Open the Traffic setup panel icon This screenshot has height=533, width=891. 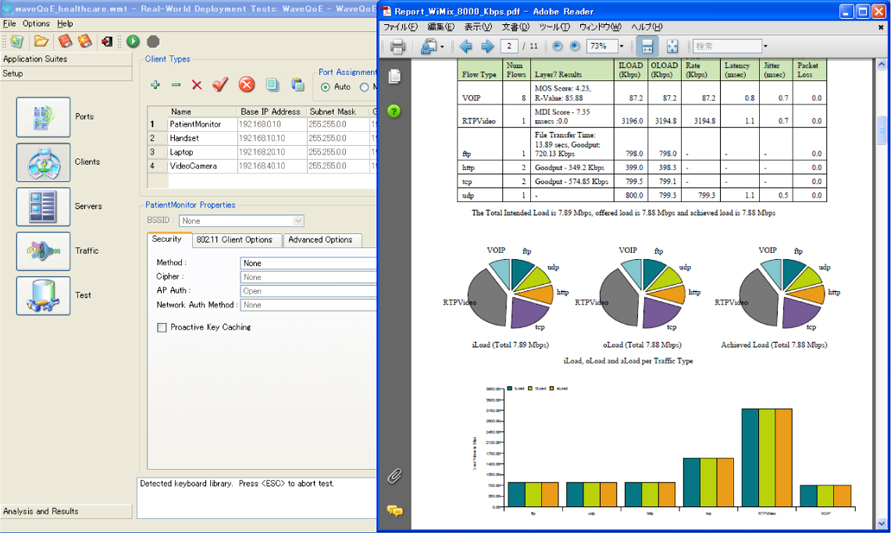point(43,251)
